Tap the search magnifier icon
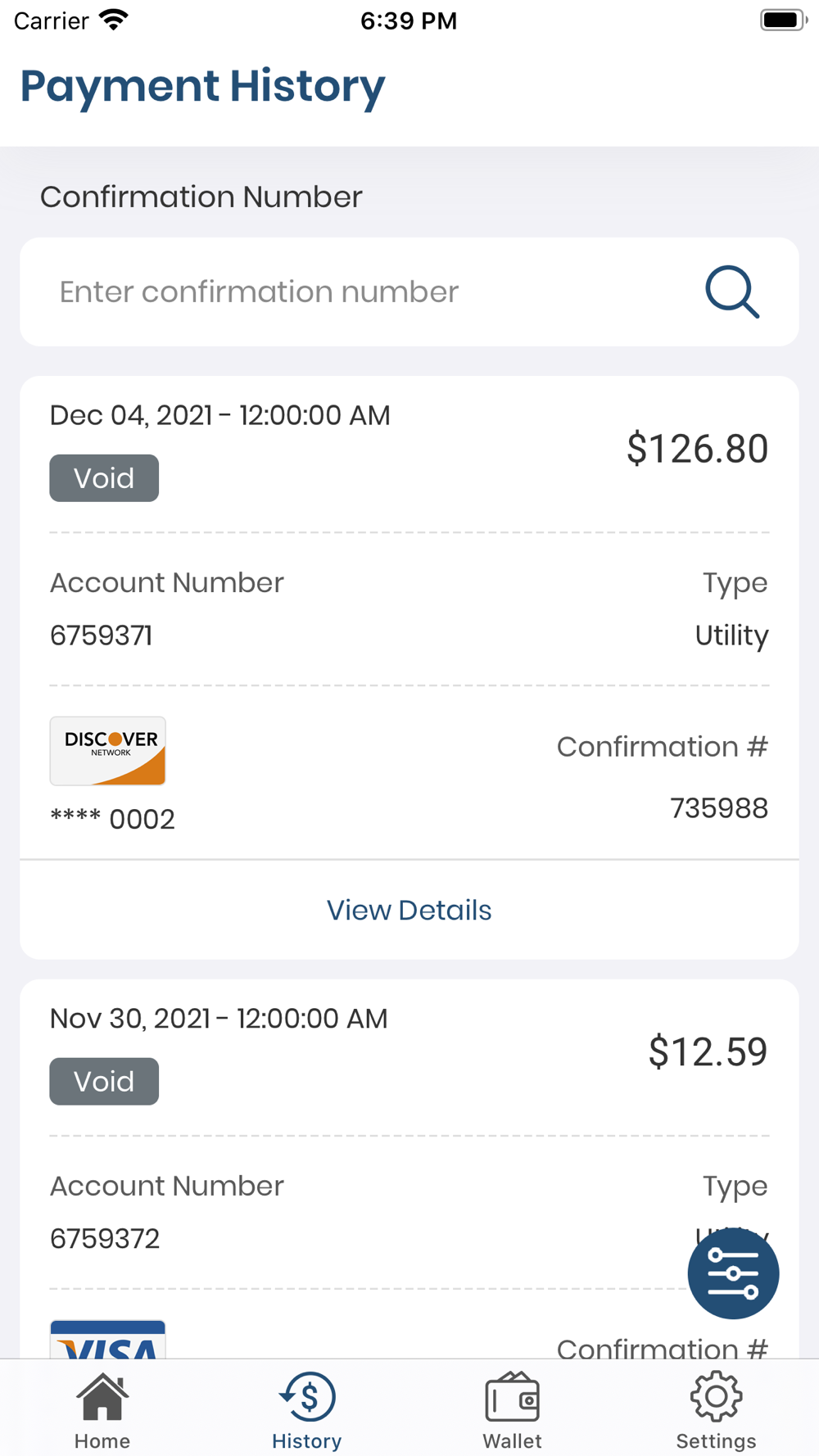 [x=732, y=292]
